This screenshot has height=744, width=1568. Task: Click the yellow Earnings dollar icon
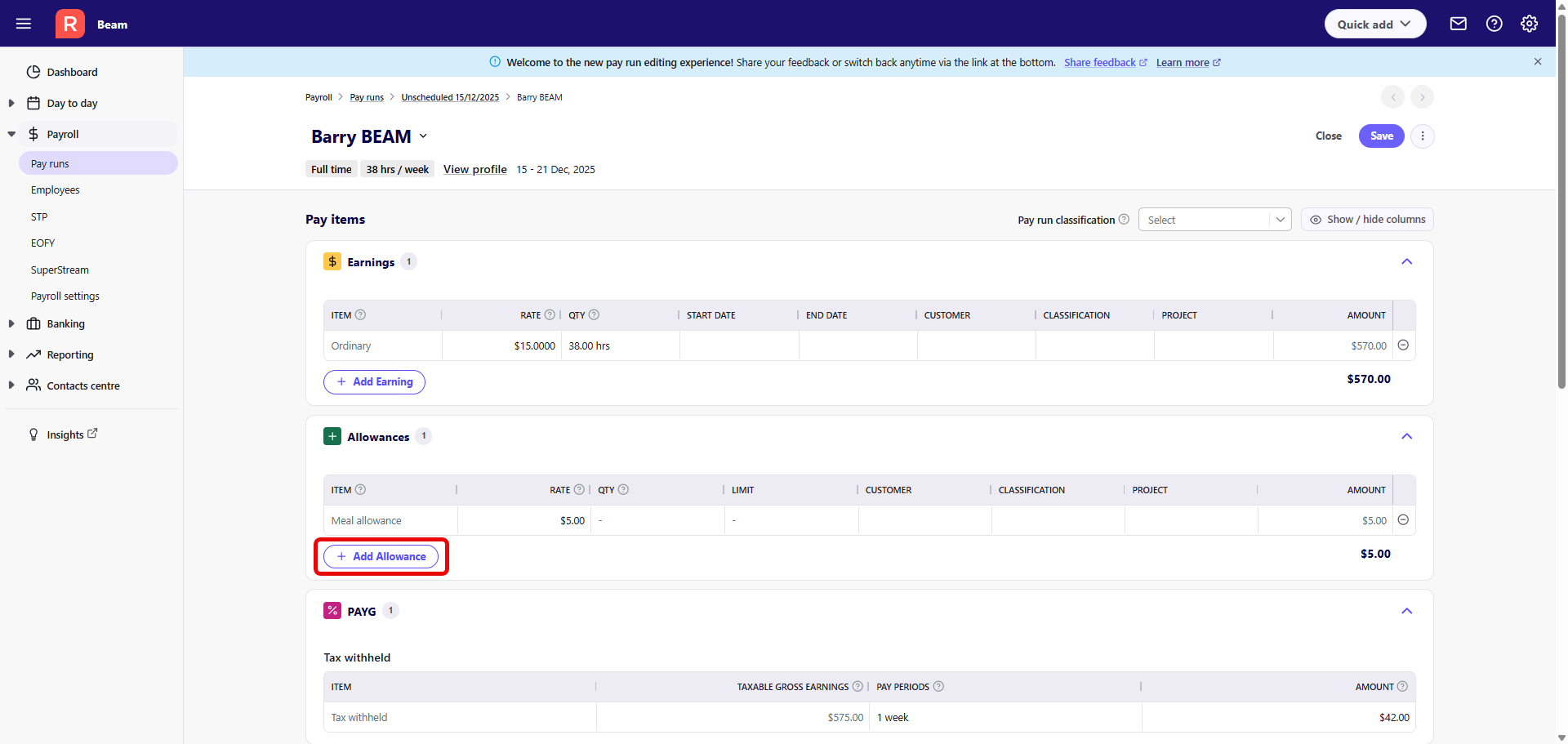pos(332,261)
